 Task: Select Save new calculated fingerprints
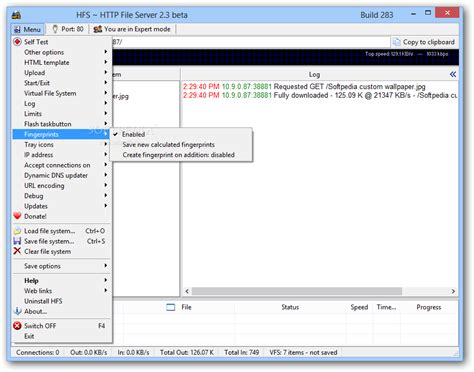click(181, 145)
